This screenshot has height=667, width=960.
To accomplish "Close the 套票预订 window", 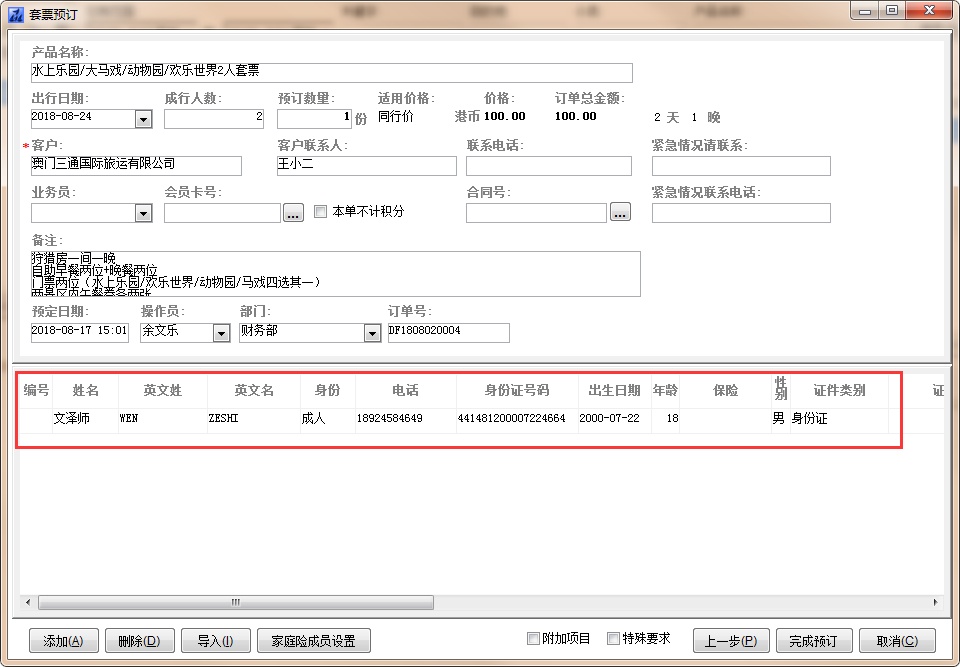I will pyautogui.click(x=929, y=11).
